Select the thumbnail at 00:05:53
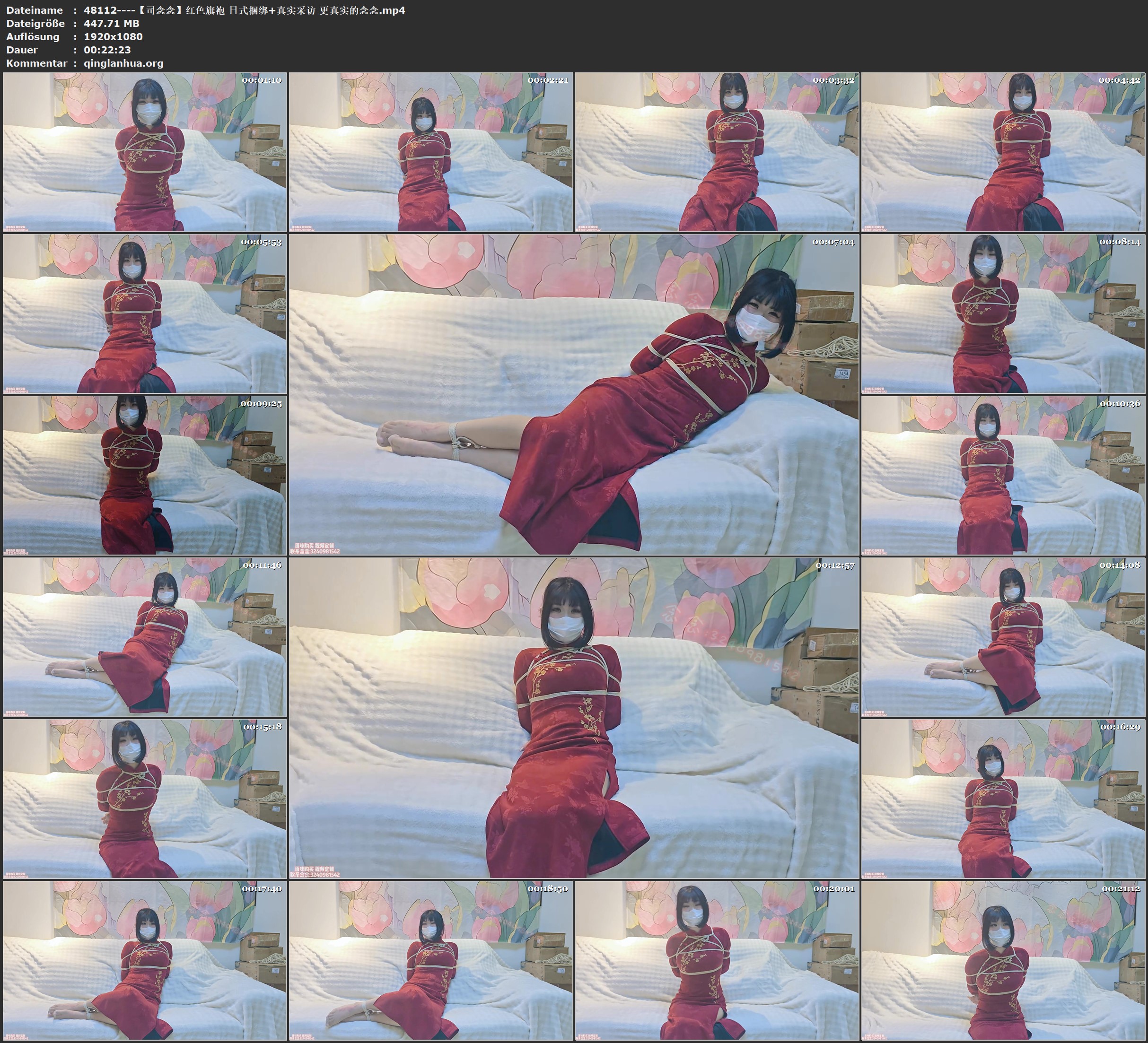Screen dimensions: 1148x1043 145,313
